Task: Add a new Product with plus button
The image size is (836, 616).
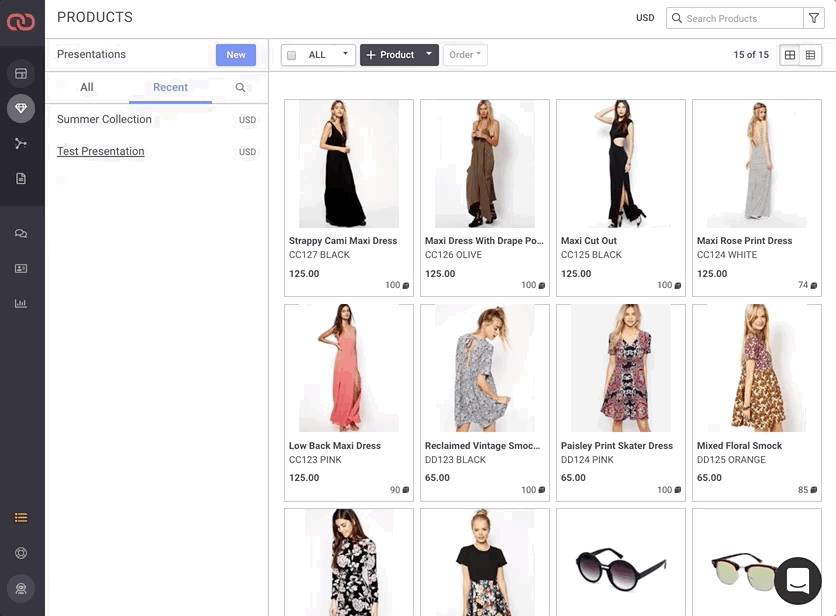Action: pos(391,55)
